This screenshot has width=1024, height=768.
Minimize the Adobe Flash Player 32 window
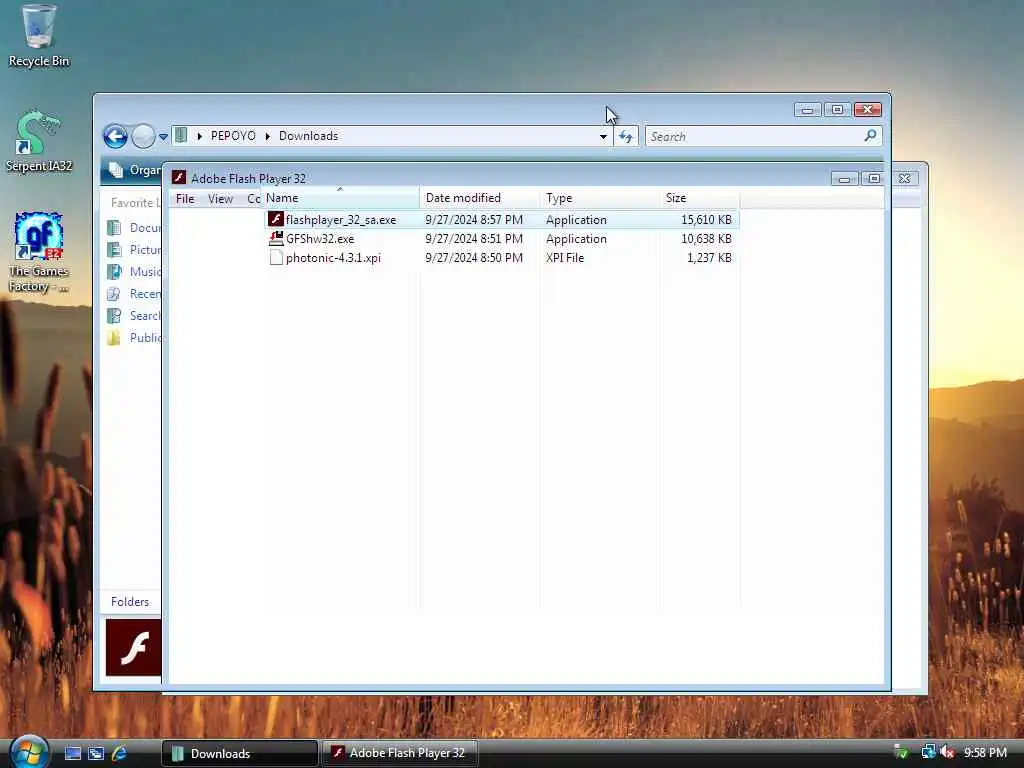tap(844, 178)
